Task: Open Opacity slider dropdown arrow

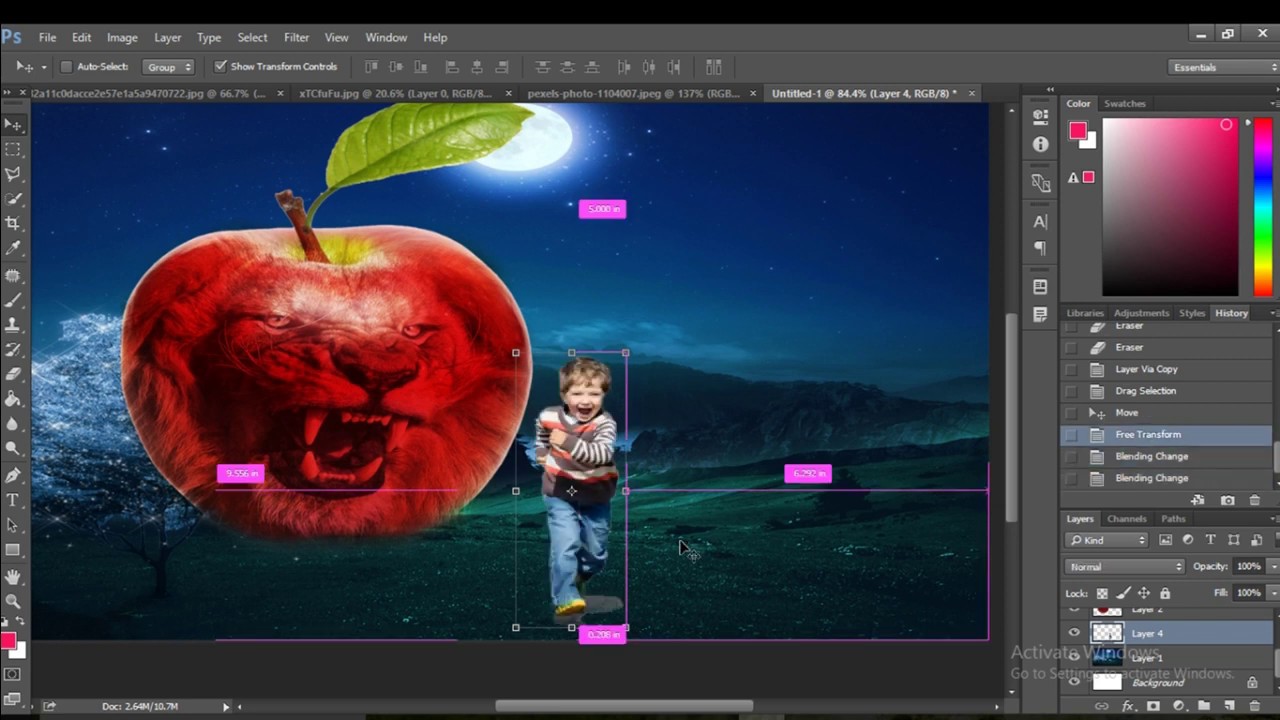Action: (x=1273, y=567)
